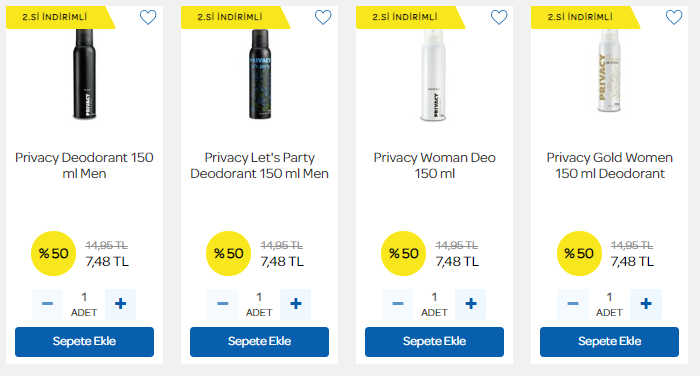This screenshot has width=700, height=376.
Task: Add Privacy Gold Women to cart
Action: [x=609, y=342]
